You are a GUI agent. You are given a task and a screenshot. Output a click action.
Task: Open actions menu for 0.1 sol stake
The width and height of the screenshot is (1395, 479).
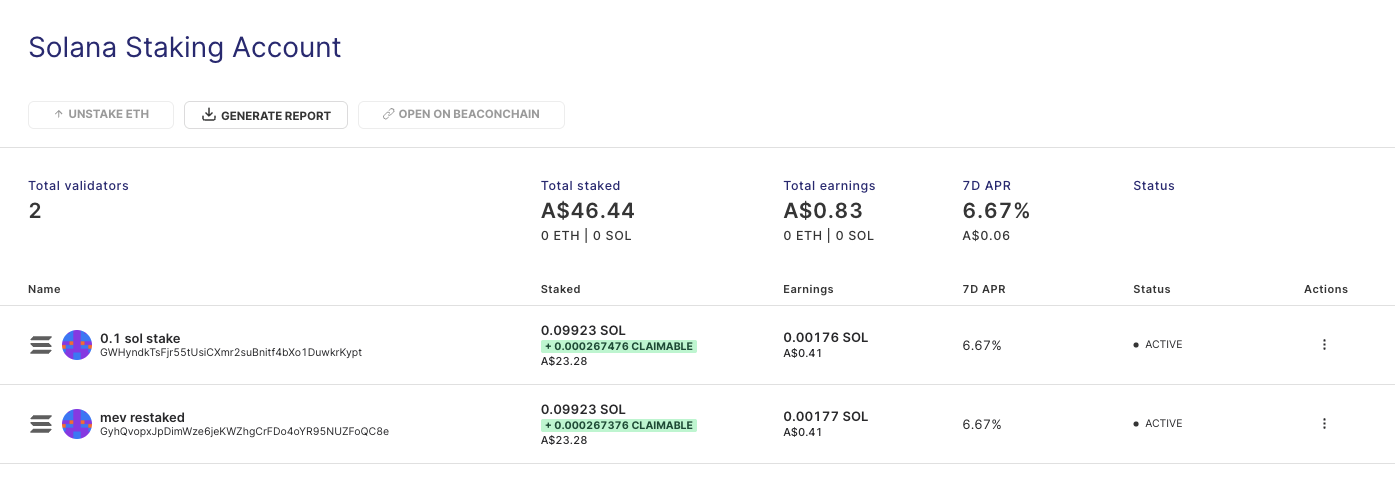[x=1324, y=345]
